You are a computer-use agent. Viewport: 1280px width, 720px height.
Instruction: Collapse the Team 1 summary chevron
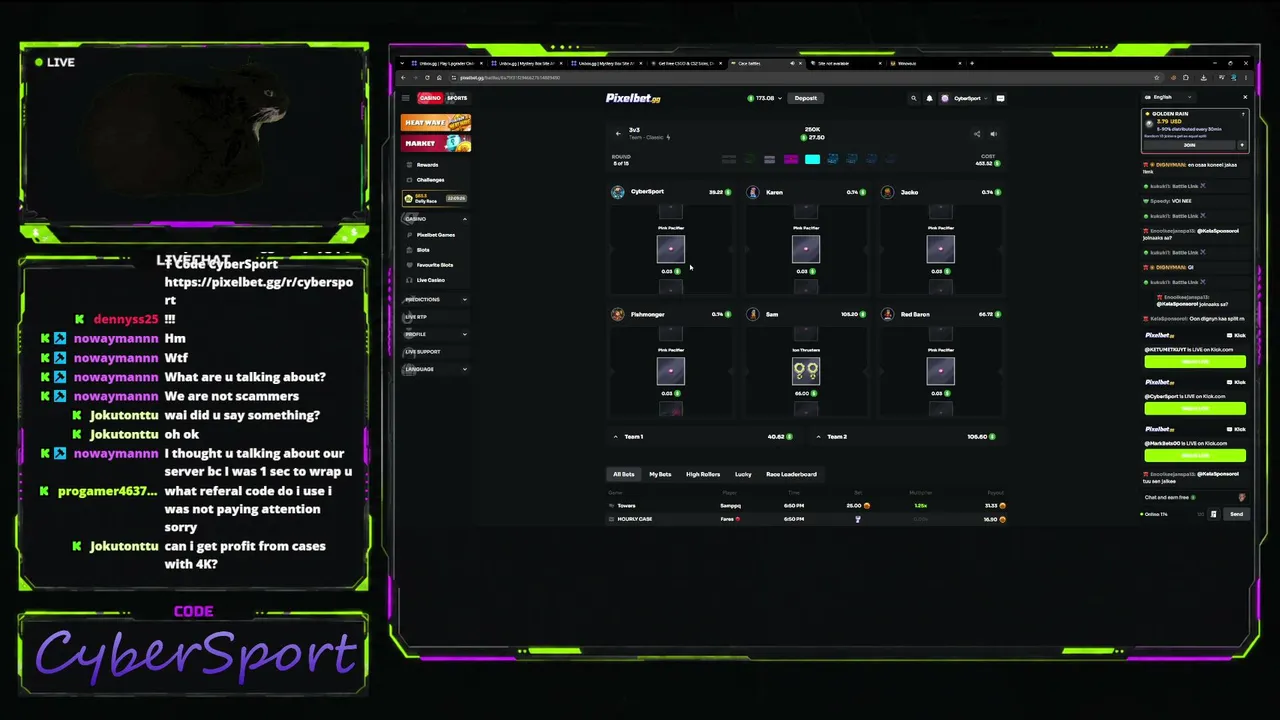point(616,436)
